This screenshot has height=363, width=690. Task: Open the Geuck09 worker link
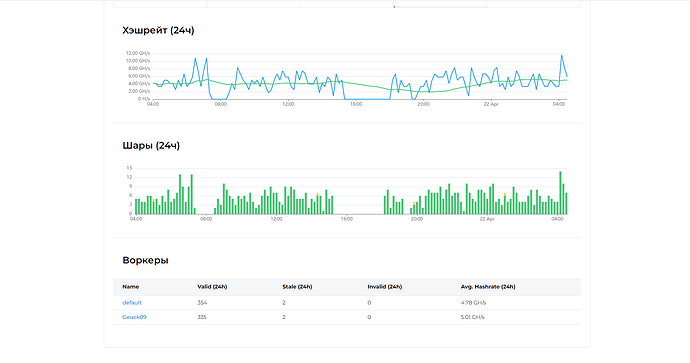click(x=134, y=317)
